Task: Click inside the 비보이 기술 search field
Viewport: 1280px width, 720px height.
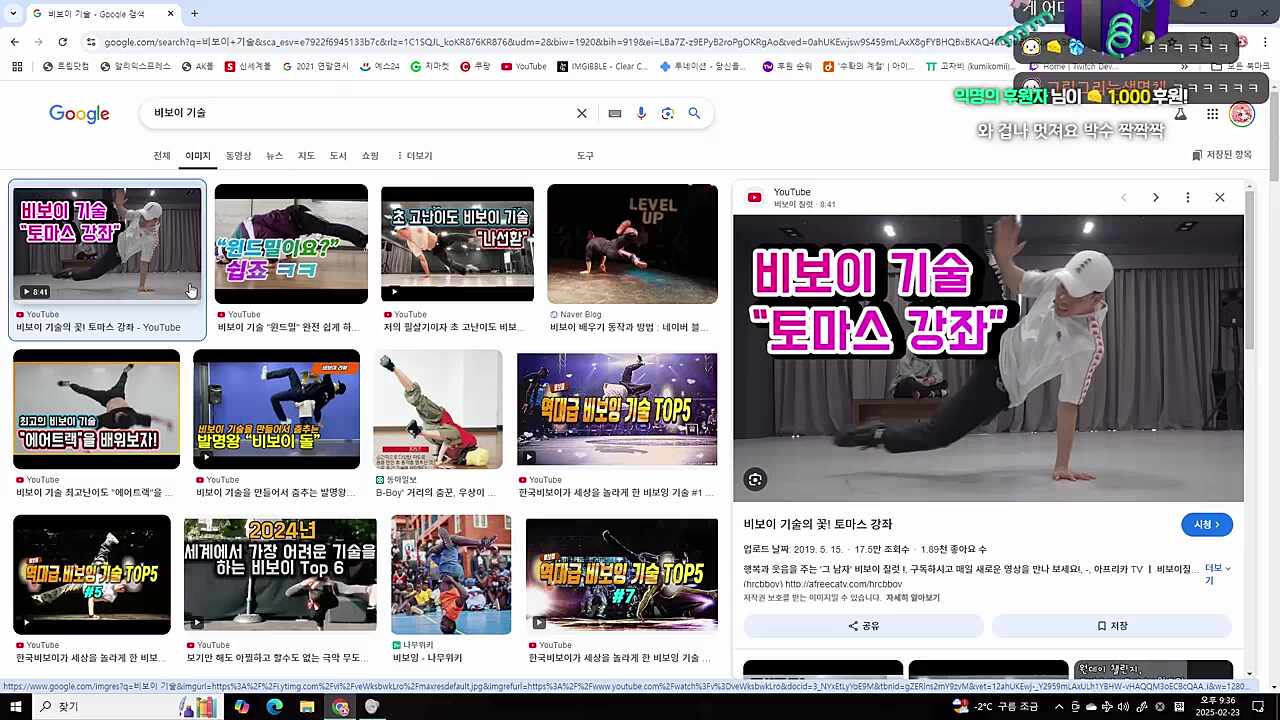Action: click(360, 113)
